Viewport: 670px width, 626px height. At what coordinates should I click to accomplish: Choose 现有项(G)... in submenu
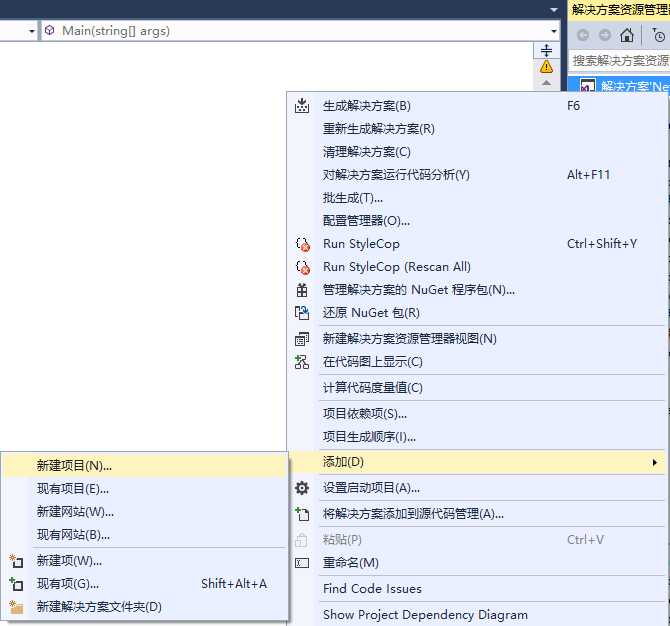(x=144, y=584)
